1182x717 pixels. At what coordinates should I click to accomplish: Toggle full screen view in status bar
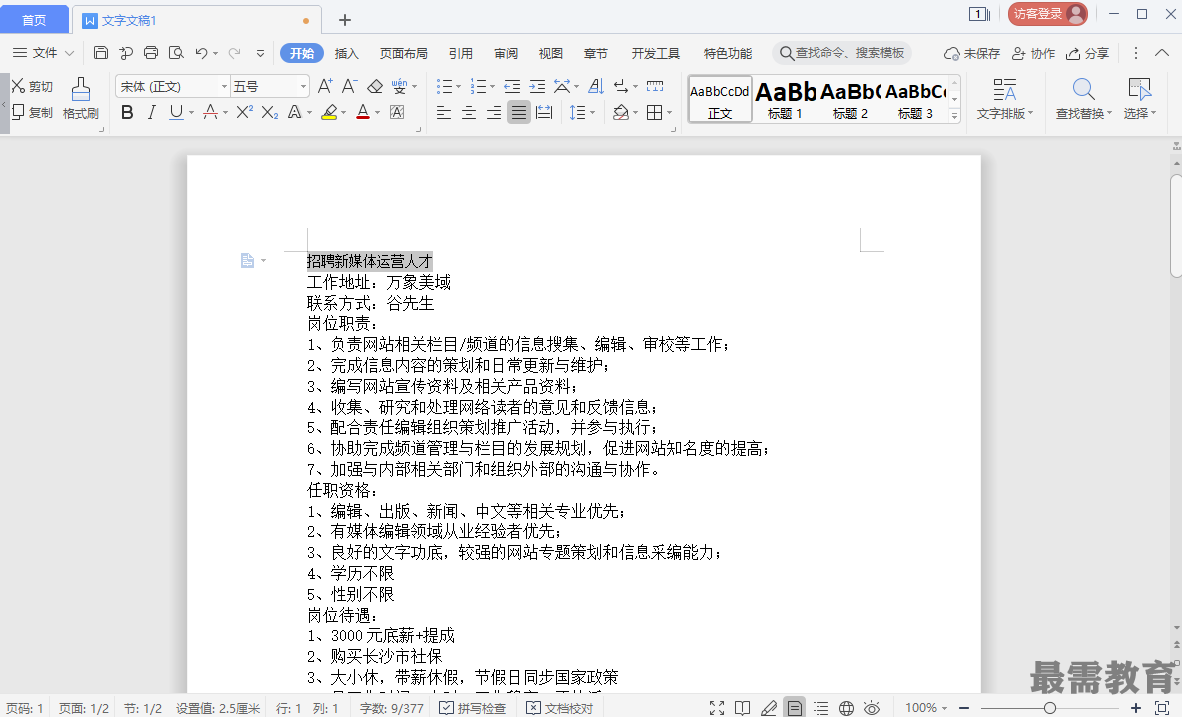click(717, 707)
